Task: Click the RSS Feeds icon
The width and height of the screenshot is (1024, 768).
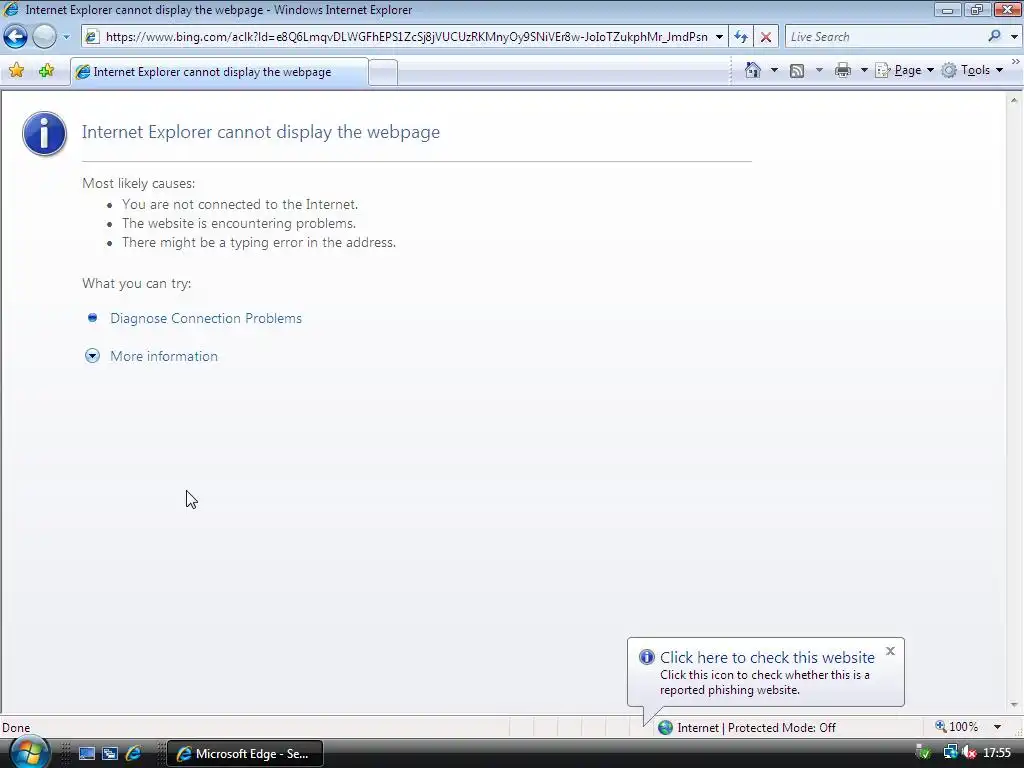Action: click(797, 70)
